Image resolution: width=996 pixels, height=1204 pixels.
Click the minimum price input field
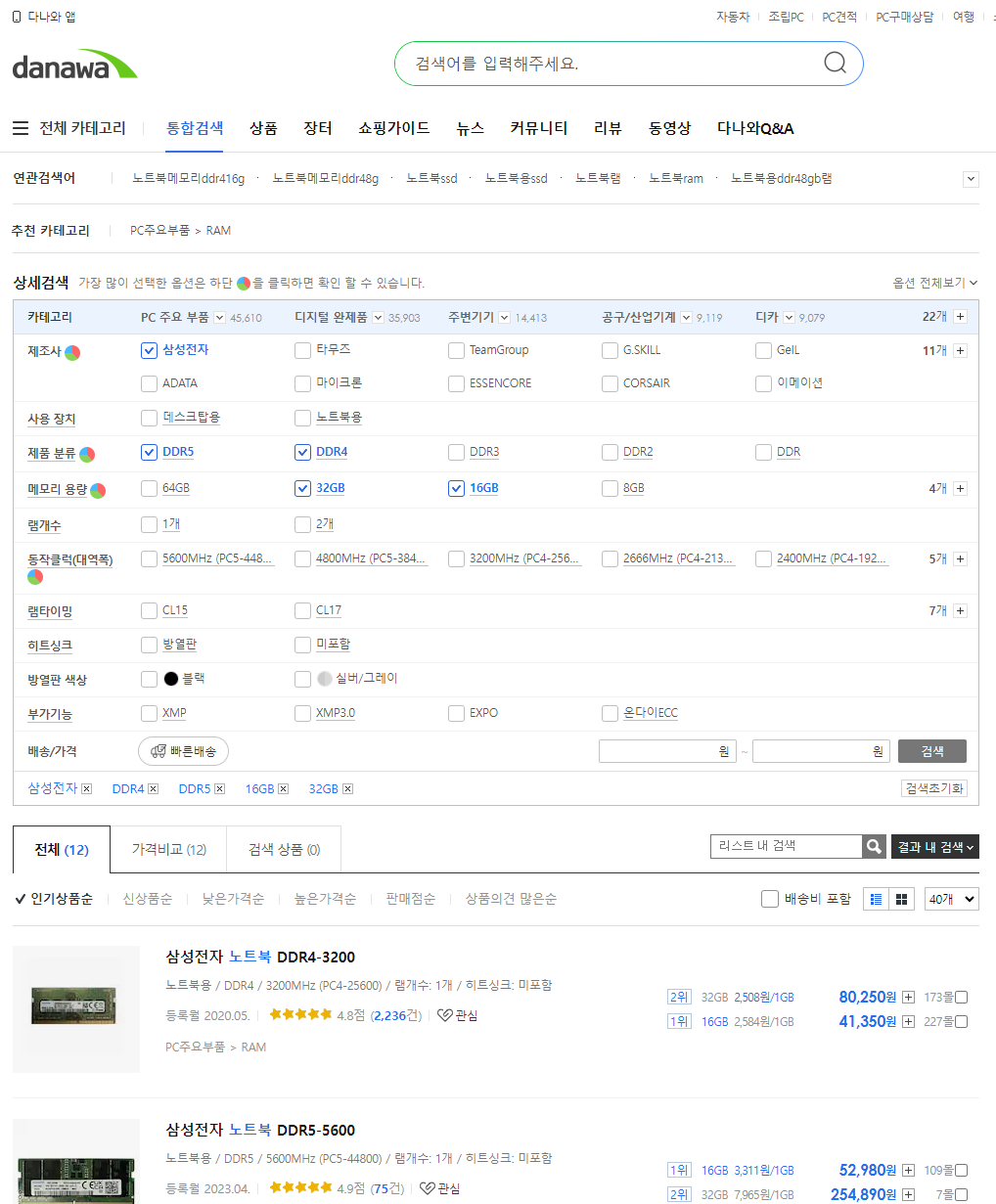665,751
